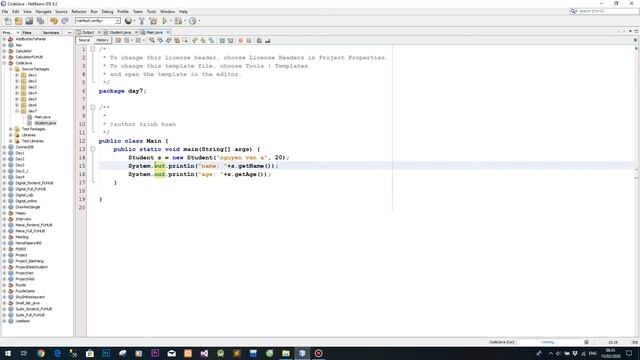Click the New Project toolbar icon

click(18, 21)
